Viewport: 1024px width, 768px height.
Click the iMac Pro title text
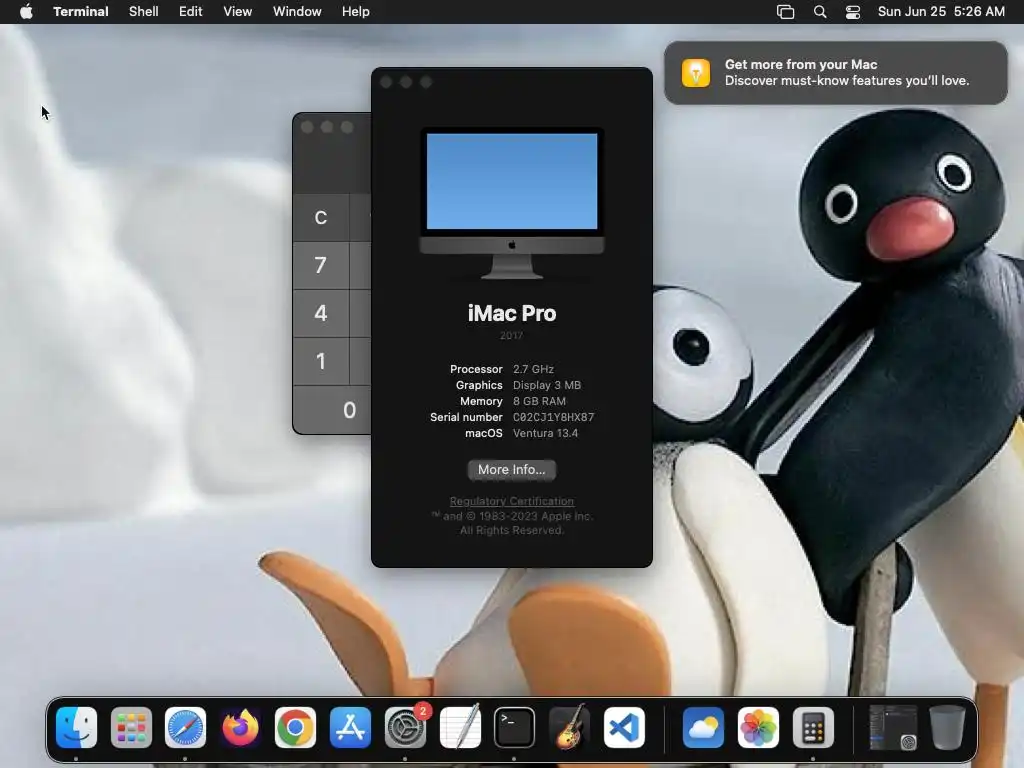[x=512, y=313]
